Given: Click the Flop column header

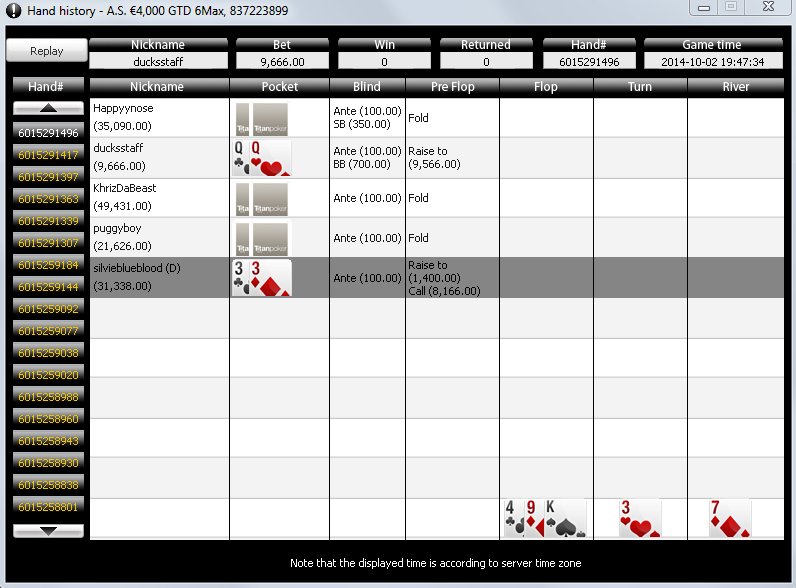Looking at the screenshot, I should pos(546,87).
